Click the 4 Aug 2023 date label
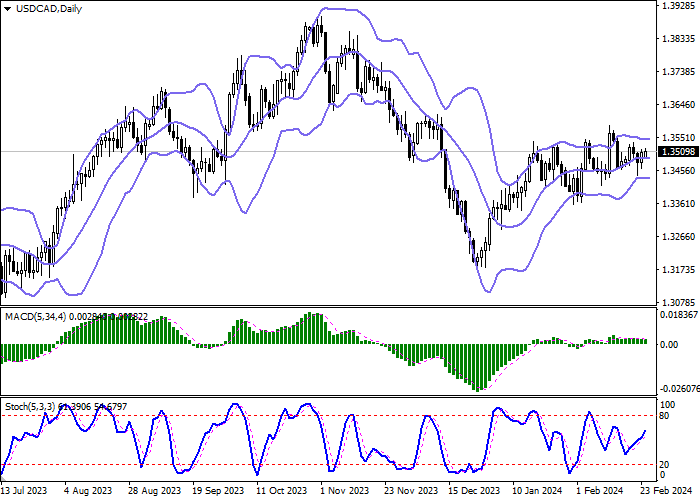This screenshot has height=500, width=700. pos(88,491)
